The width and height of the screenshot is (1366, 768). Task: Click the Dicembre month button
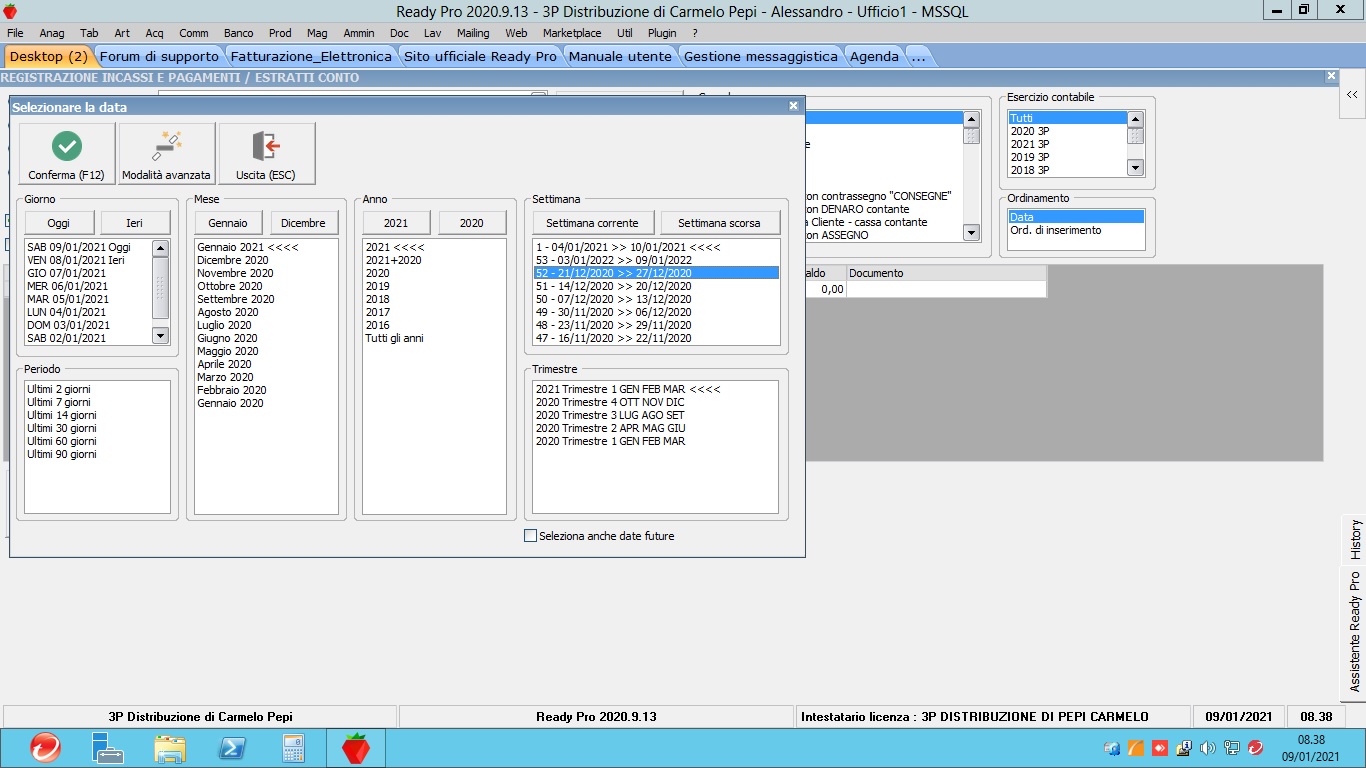(305, 223)
